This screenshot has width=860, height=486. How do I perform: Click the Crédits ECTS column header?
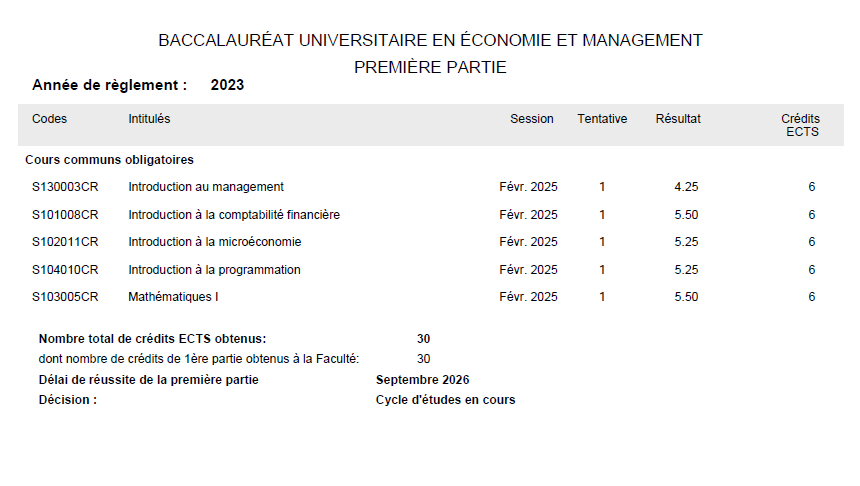point(801,125)
